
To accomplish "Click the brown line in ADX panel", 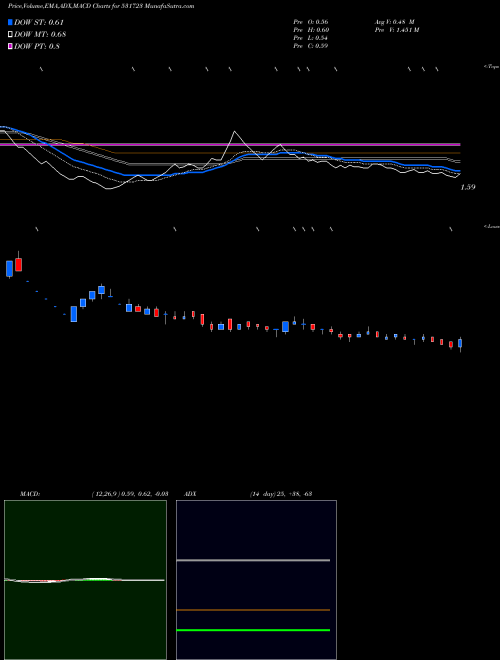I will [x=253, y=610].
